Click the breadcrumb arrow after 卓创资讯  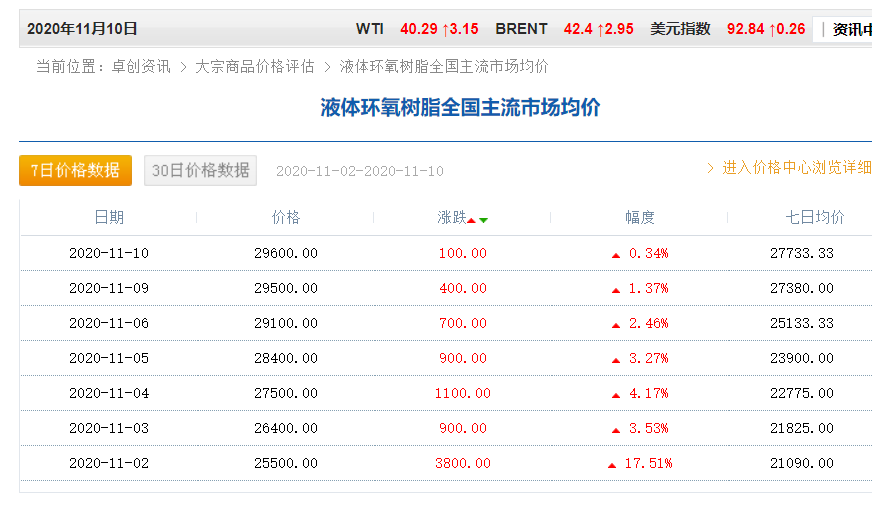click(x=183, y=67)
